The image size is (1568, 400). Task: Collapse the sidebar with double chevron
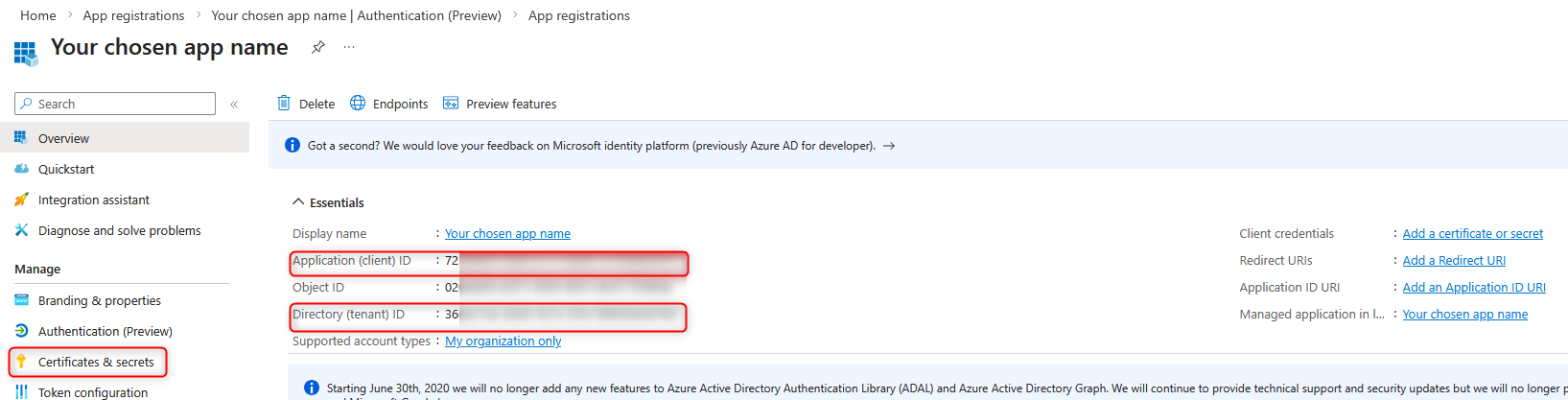tap(234, 104)
